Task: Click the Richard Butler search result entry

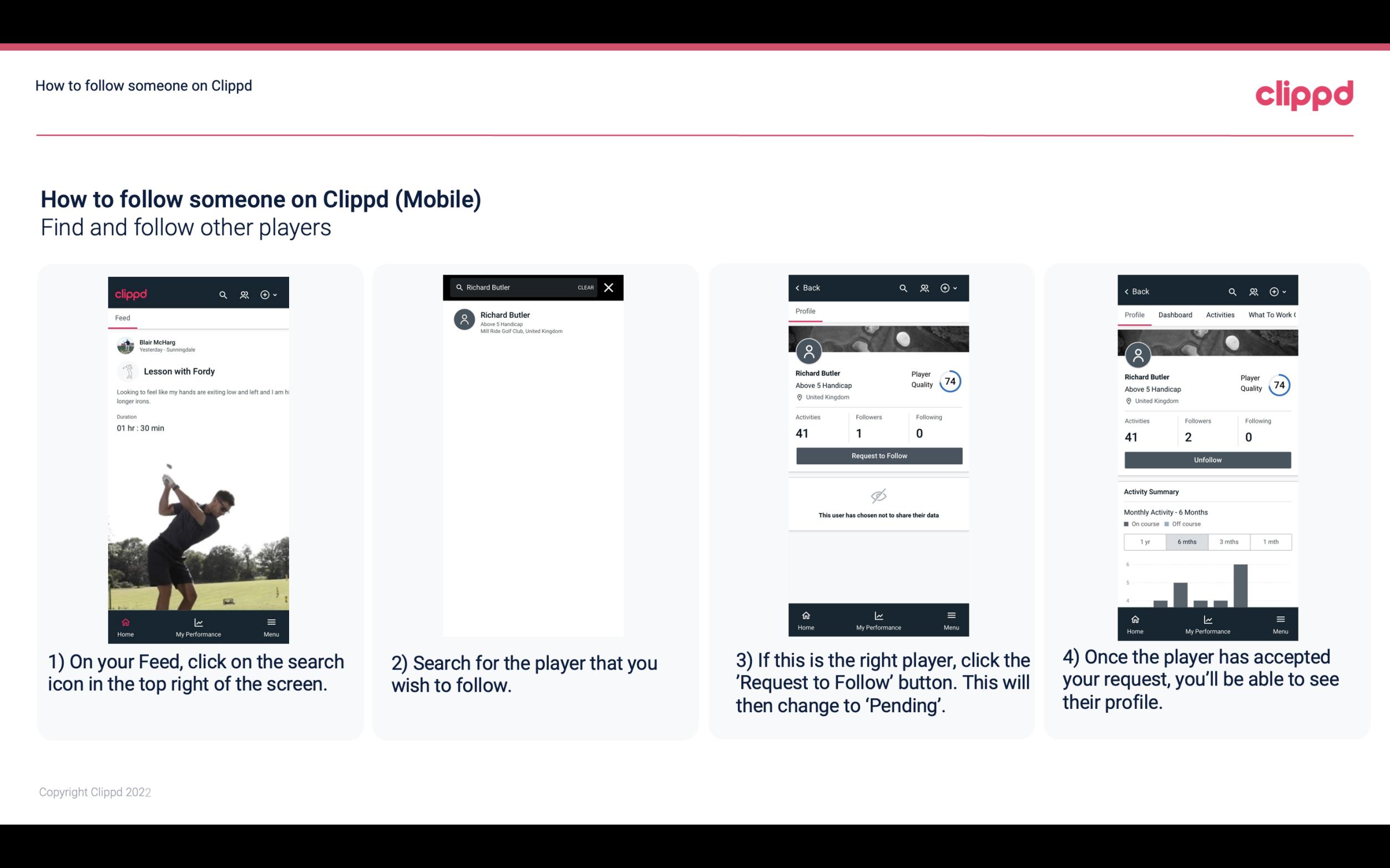Action: (x=534, y=321)
